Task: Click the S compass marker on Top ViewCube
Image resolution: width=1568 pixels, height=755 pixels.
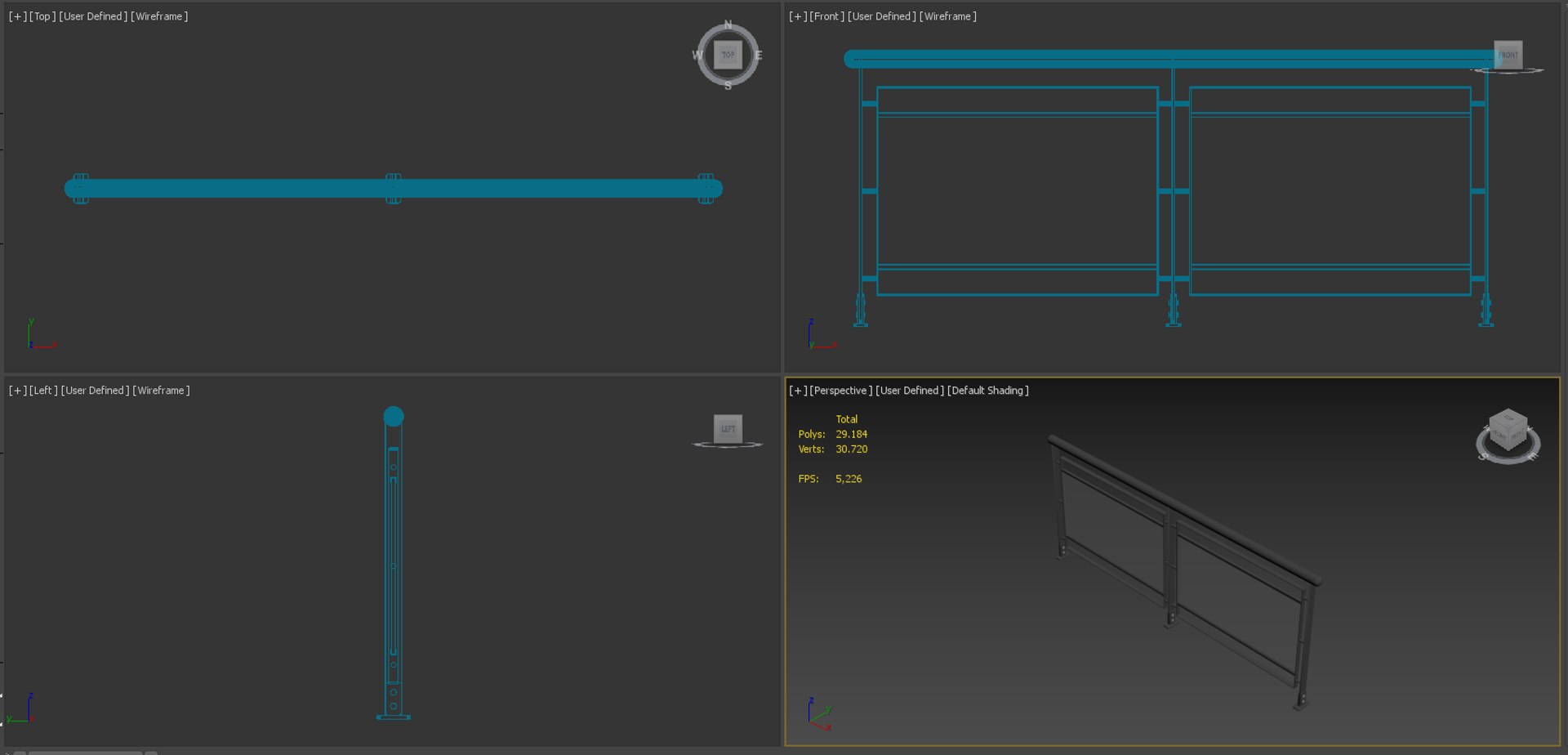Action: 728,86
